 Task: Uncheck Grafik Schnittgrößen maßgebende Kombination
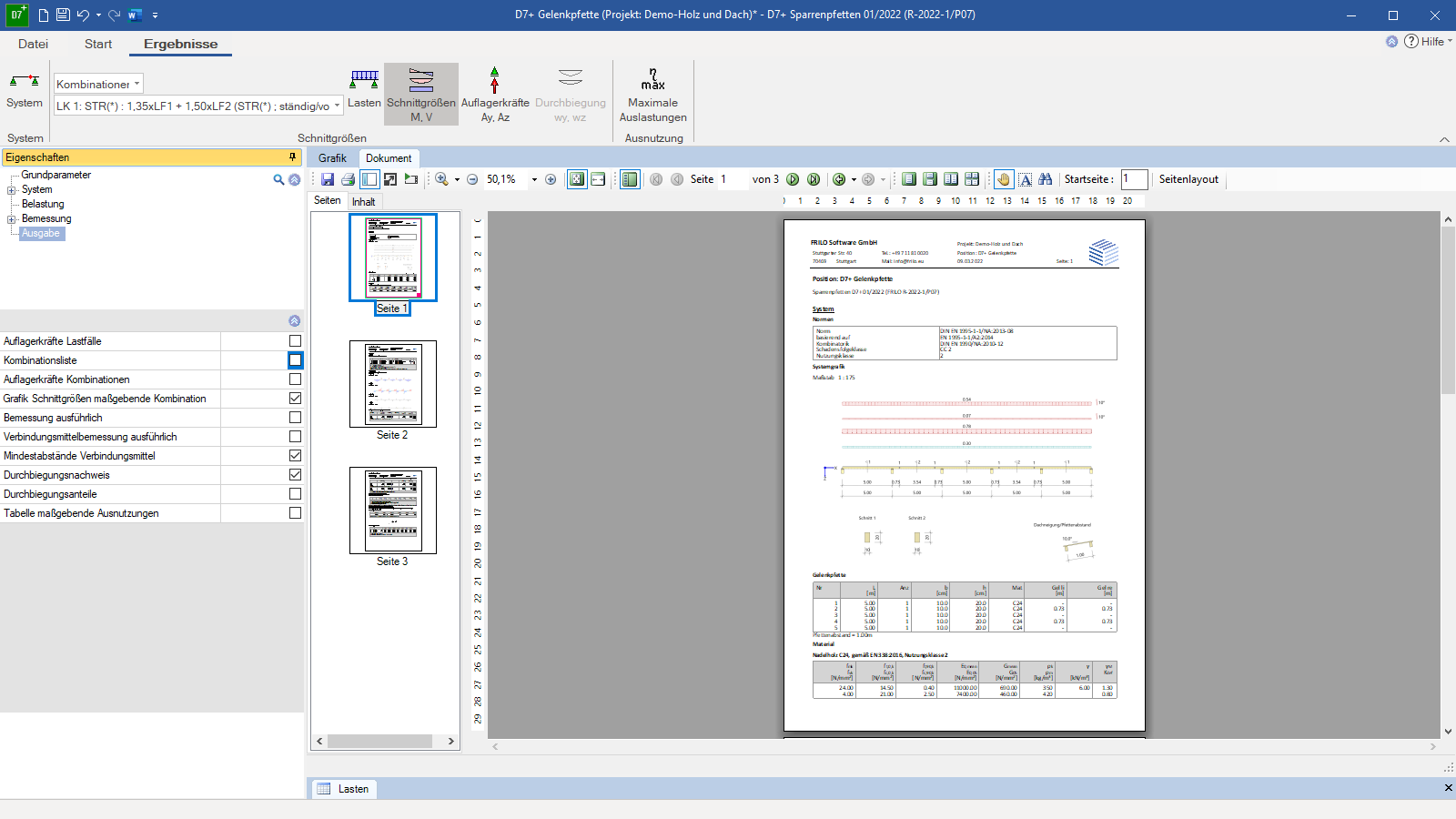pyautogui.click(x=295, y=399)
